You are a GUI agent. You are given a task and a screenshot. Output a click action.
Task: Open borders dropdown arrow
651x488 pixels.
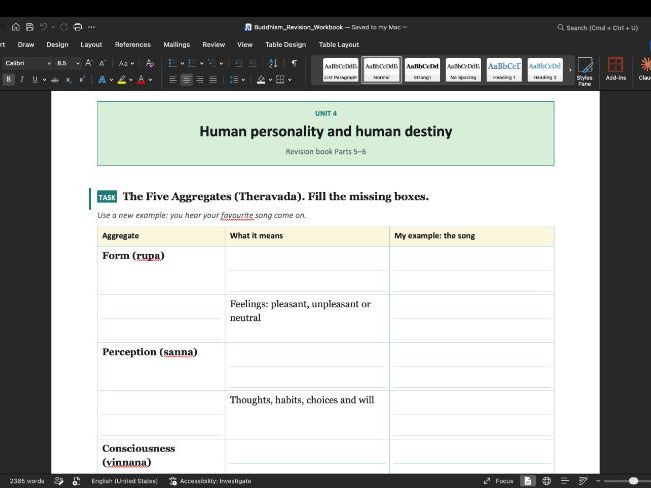pos(289,80)
